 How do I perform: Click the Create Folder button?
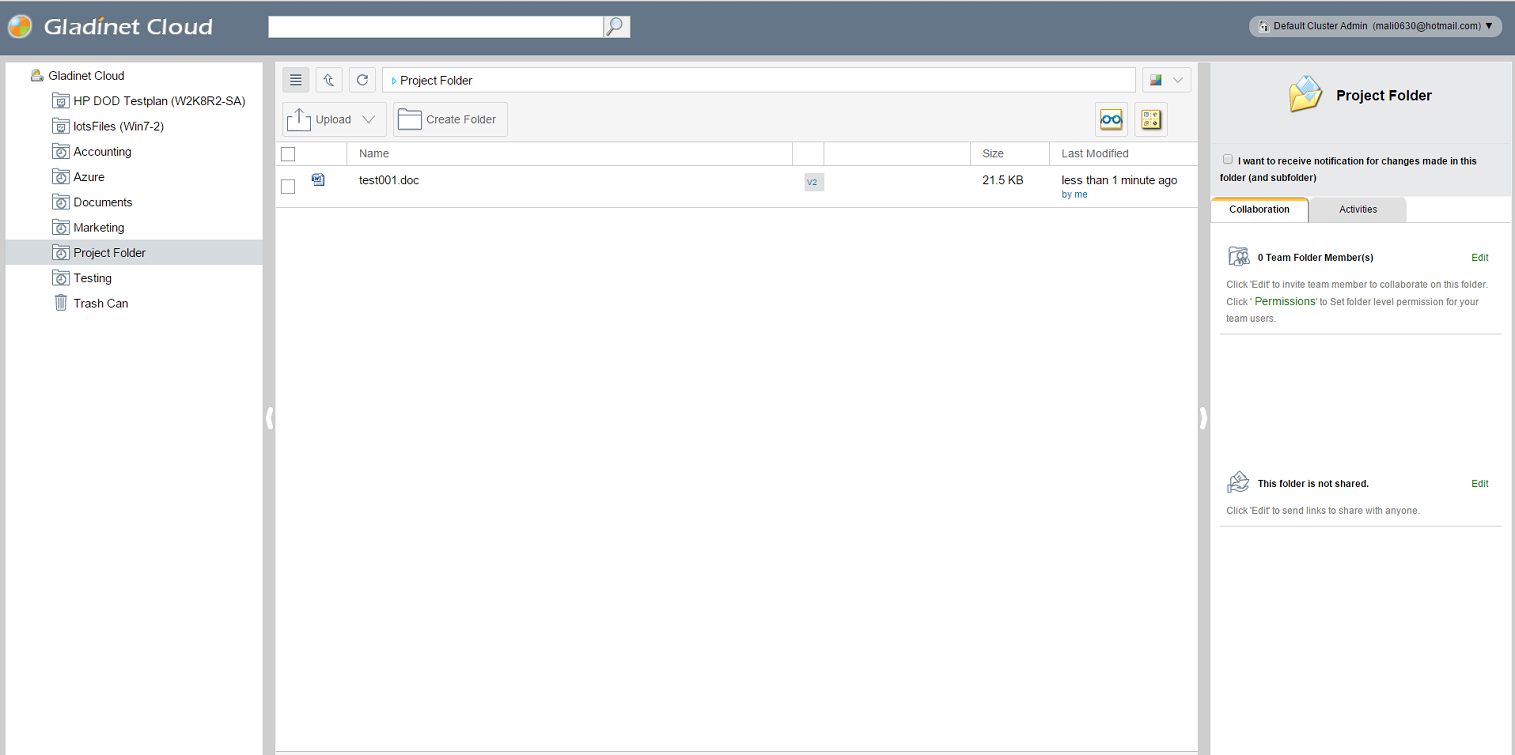(x=450, y=120)
